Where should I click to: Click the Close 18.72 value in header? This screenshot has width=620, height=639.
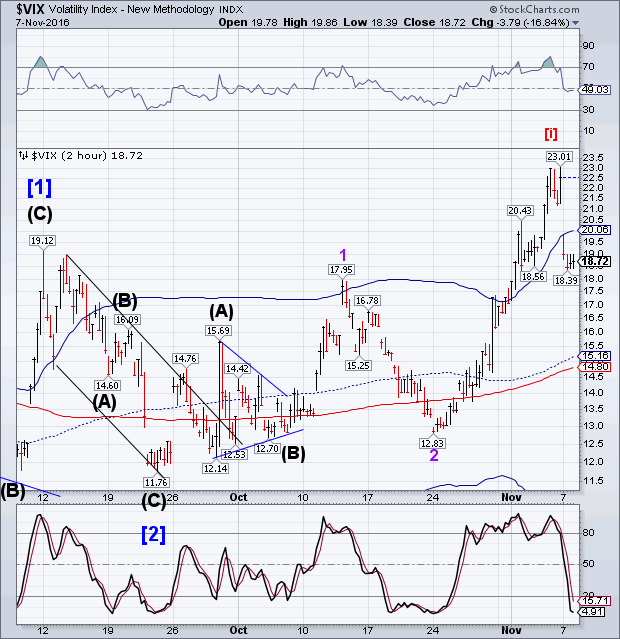434,22
